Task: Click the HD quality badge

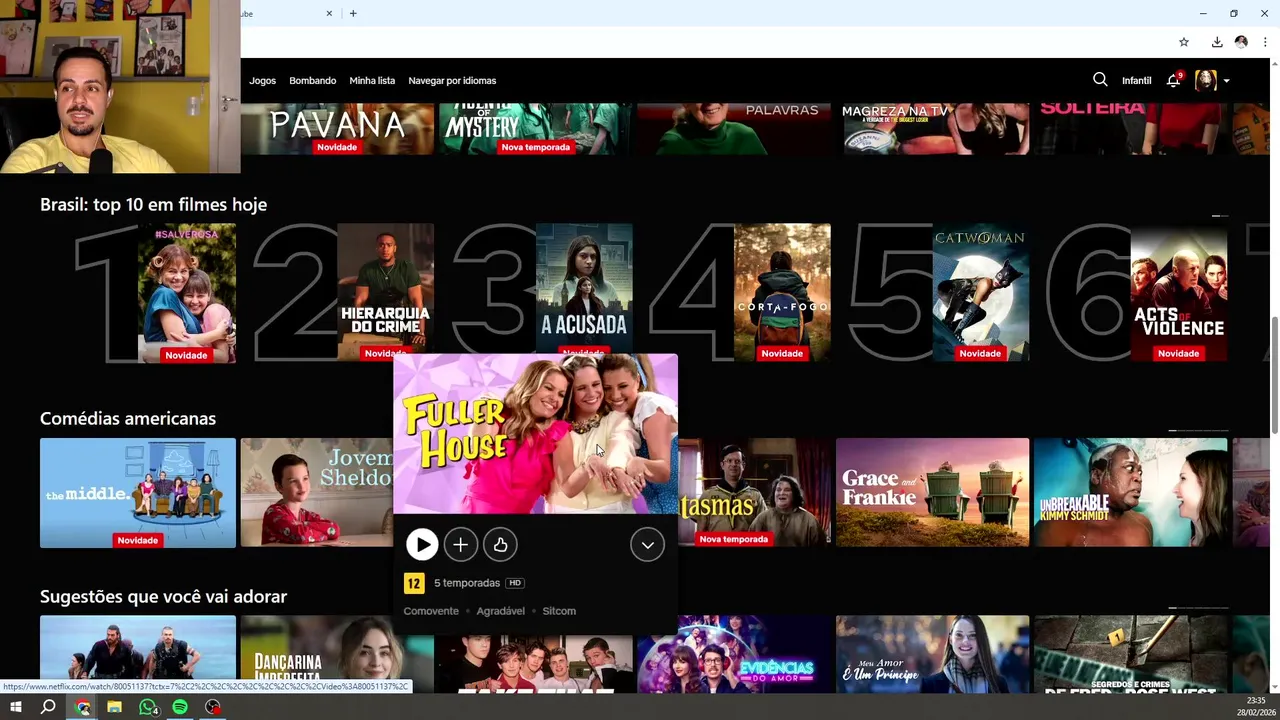Action: [515, 583]
